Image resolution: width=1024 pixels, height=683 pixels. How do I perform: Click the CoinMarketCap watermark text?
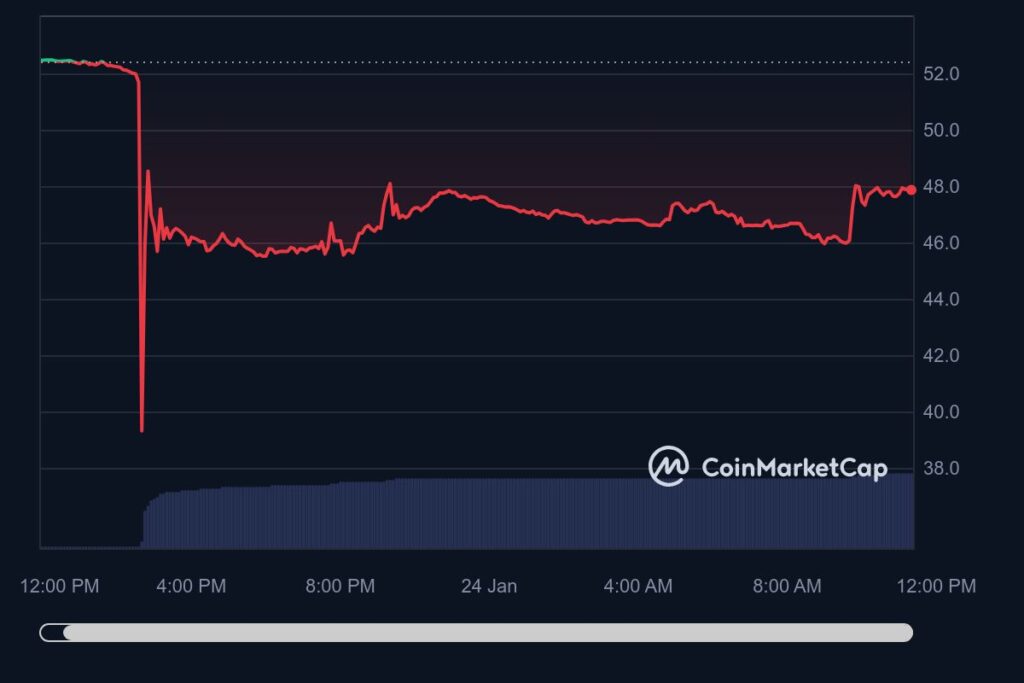794,468
